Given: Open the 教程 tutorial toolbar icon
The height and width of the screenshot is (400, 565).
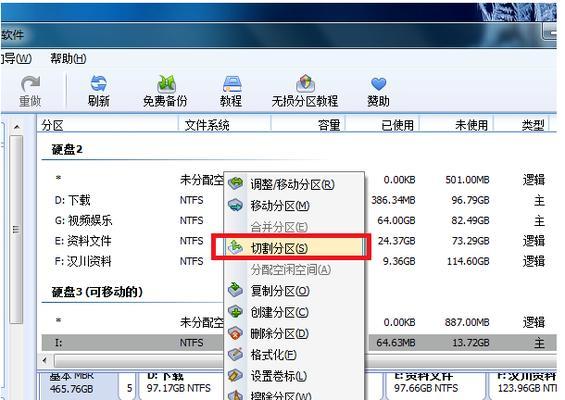Looking at the screenshot, I should coord(231,91).
